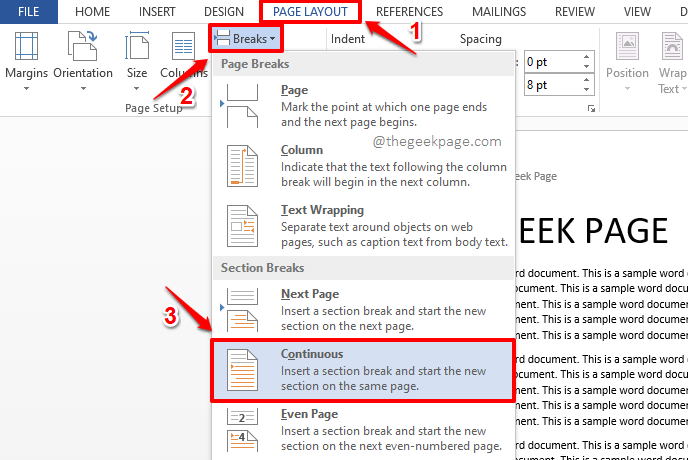The height and width of the screenshot is (460, 688).
Task: Click the 'EEK PAGE' document heading
Action: tap(593, 231)
